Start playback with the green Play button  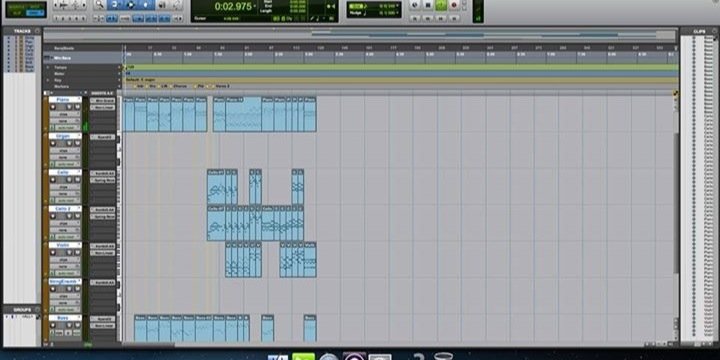(441, 5)
